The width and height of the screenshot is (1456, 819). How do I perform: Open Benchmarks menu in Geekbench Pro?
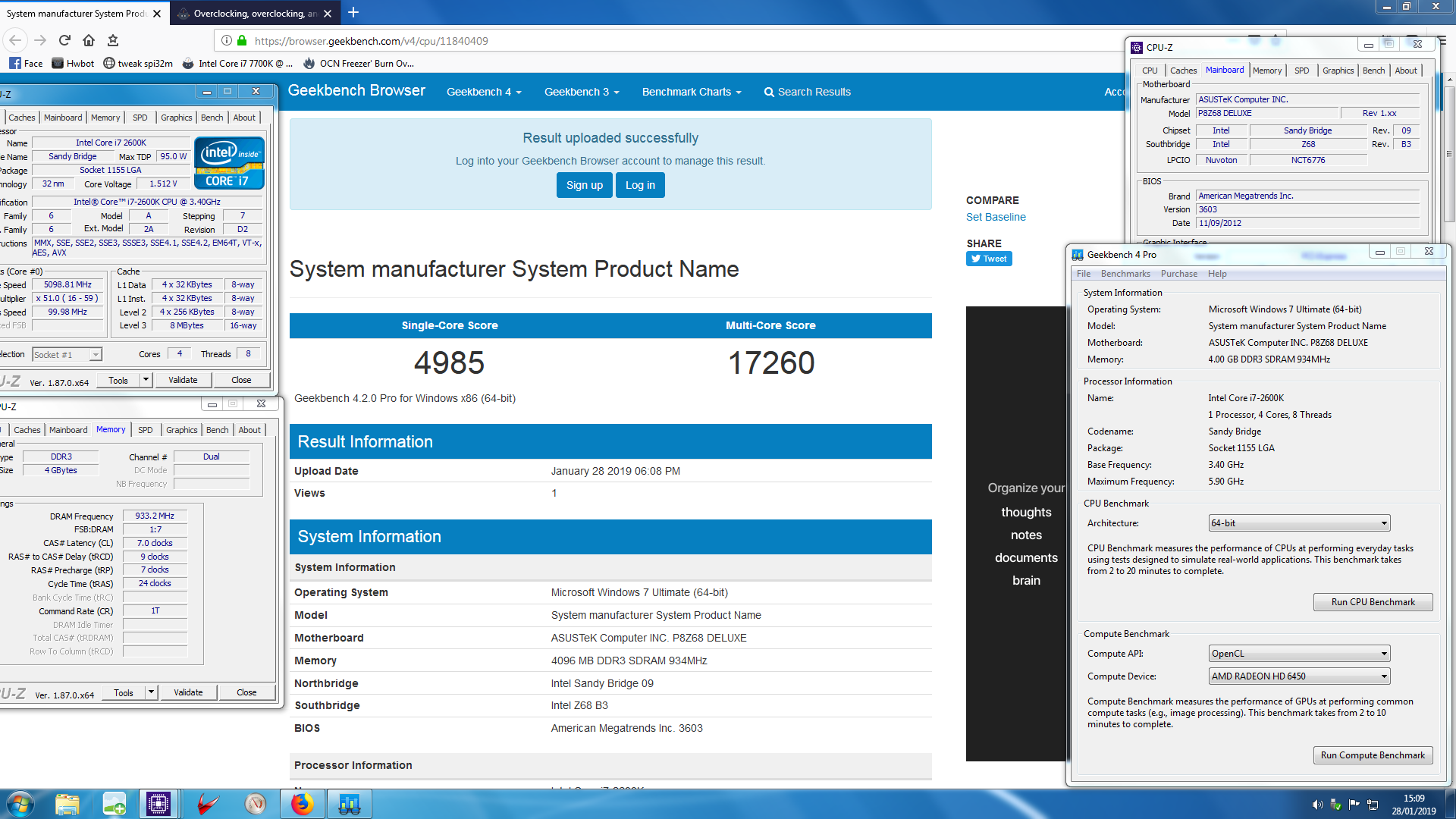pyautogui.click(x=1125, y=274)
